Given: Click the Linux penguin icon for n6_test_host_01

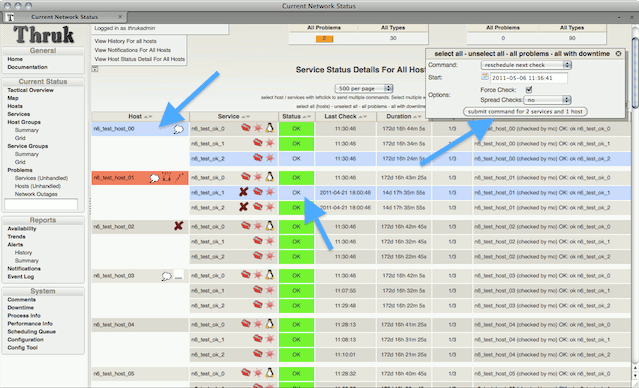Looking at the screenshot, I should tap(269, 177).
